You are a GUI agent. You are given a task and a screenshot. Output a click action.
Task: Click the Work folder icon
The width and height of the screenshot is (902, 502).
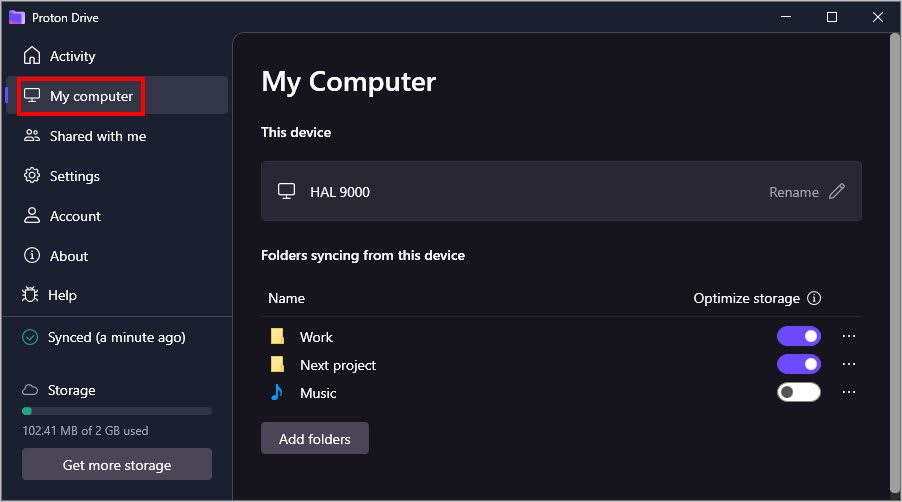(277, 336)
